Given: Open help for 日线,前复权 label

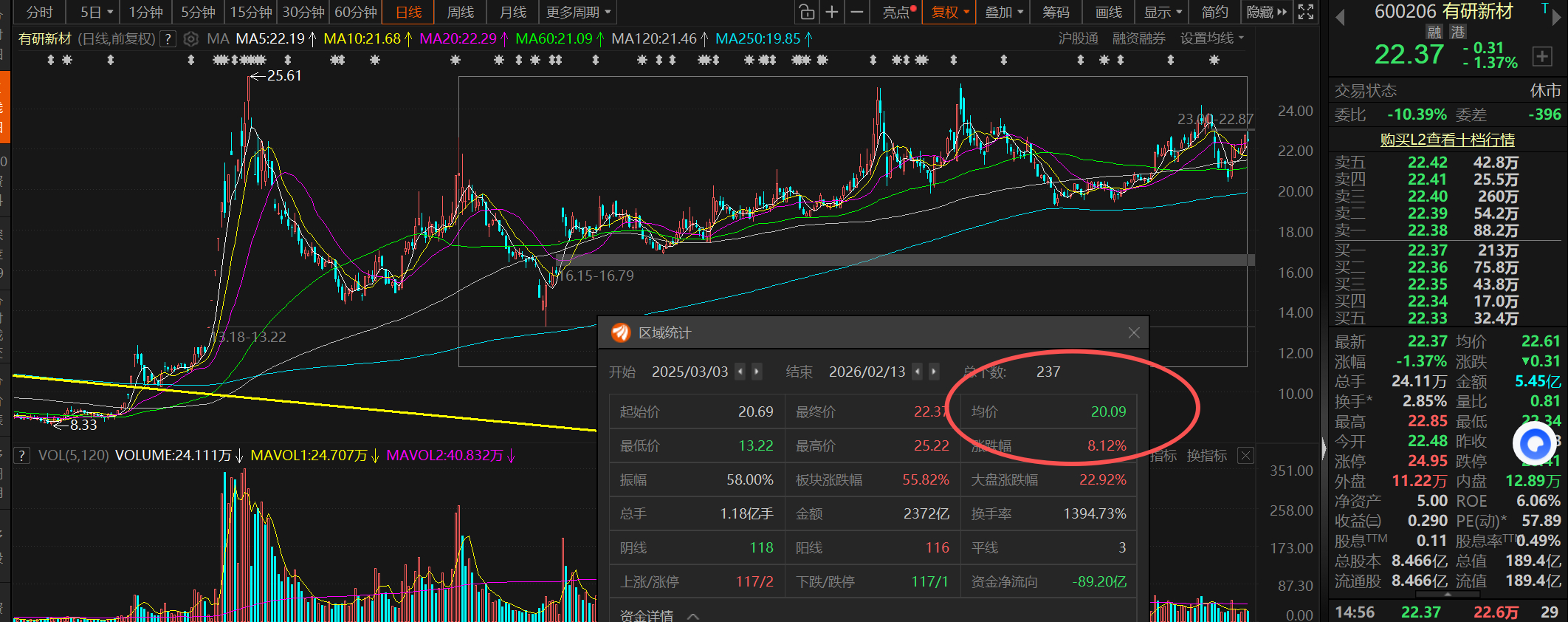Looking at the screenshot, I should click(168, 39).
